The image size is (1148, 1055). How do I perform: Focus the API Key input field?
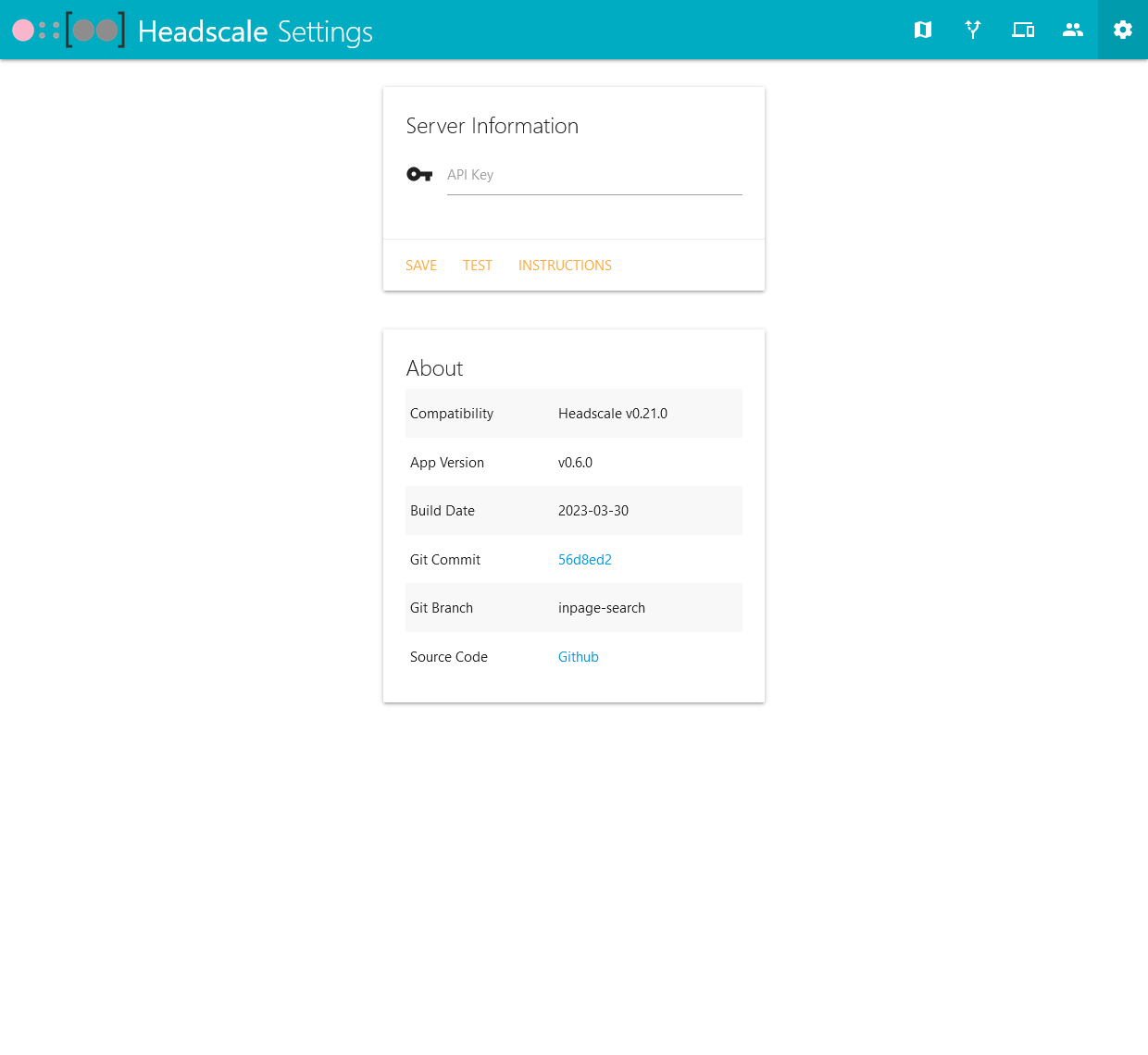coord(594,175)
